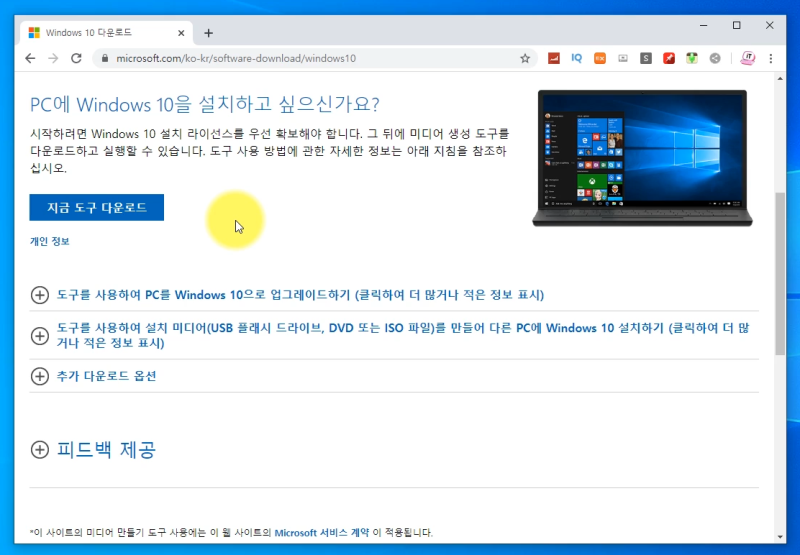
Task: Open the pink IT profile avatar
Action: [747, 58]
